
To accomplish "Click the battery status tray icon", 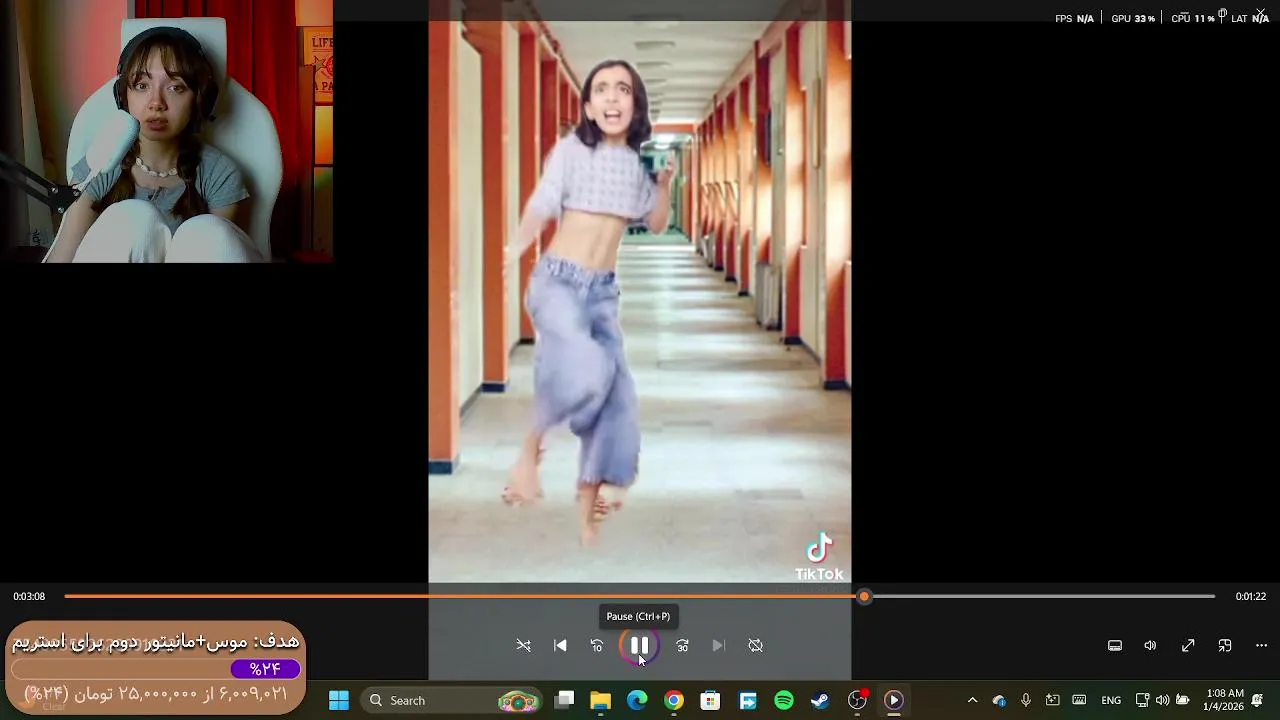I will 1183,700.
